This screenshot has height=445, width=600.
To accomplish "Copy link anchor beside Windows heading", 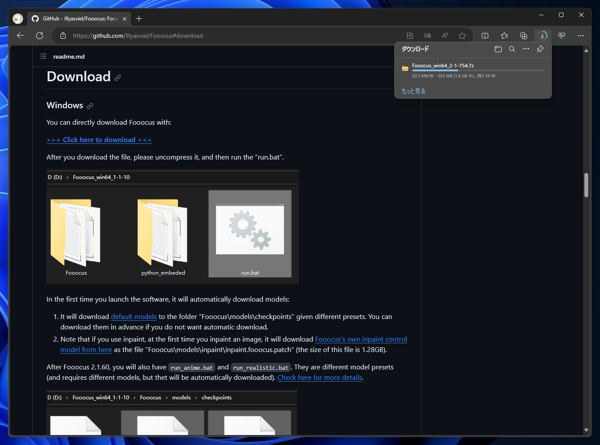I will tap(90, 106).
